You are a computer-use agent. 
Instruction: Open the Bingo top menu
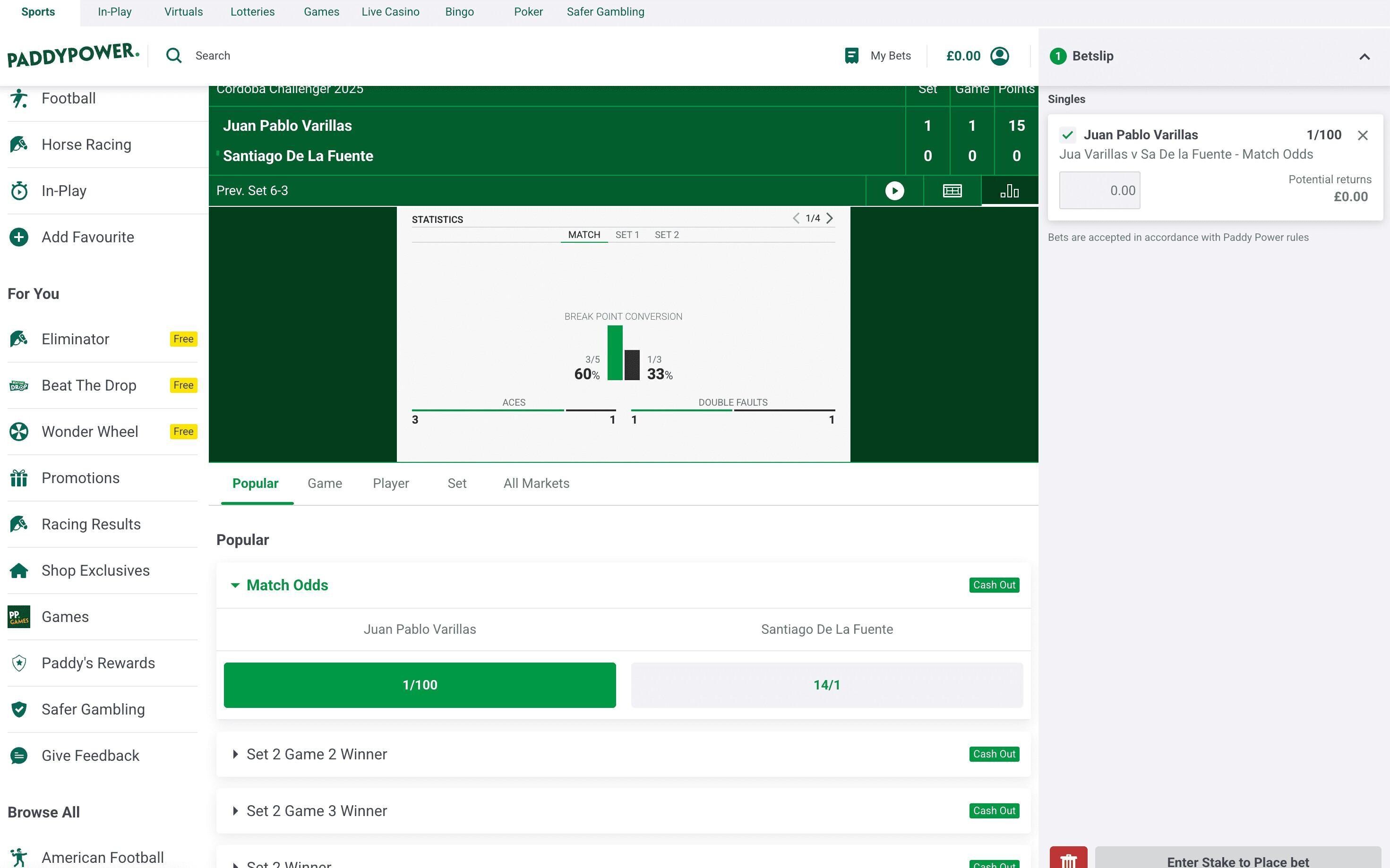pyautogui.click(x=459, y=12)
